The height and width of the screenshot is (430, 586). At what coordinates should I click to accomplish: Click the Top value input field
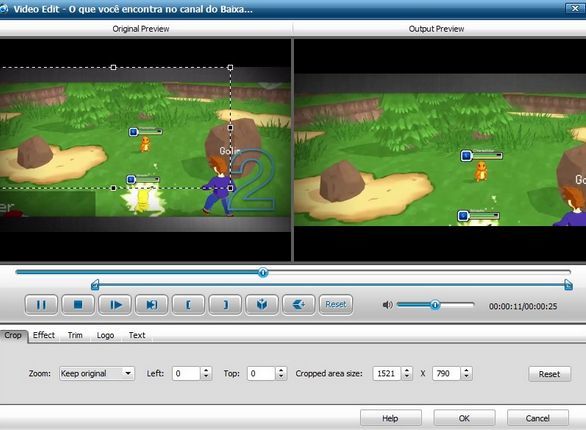pyautogui.click(x=262, y=373)
